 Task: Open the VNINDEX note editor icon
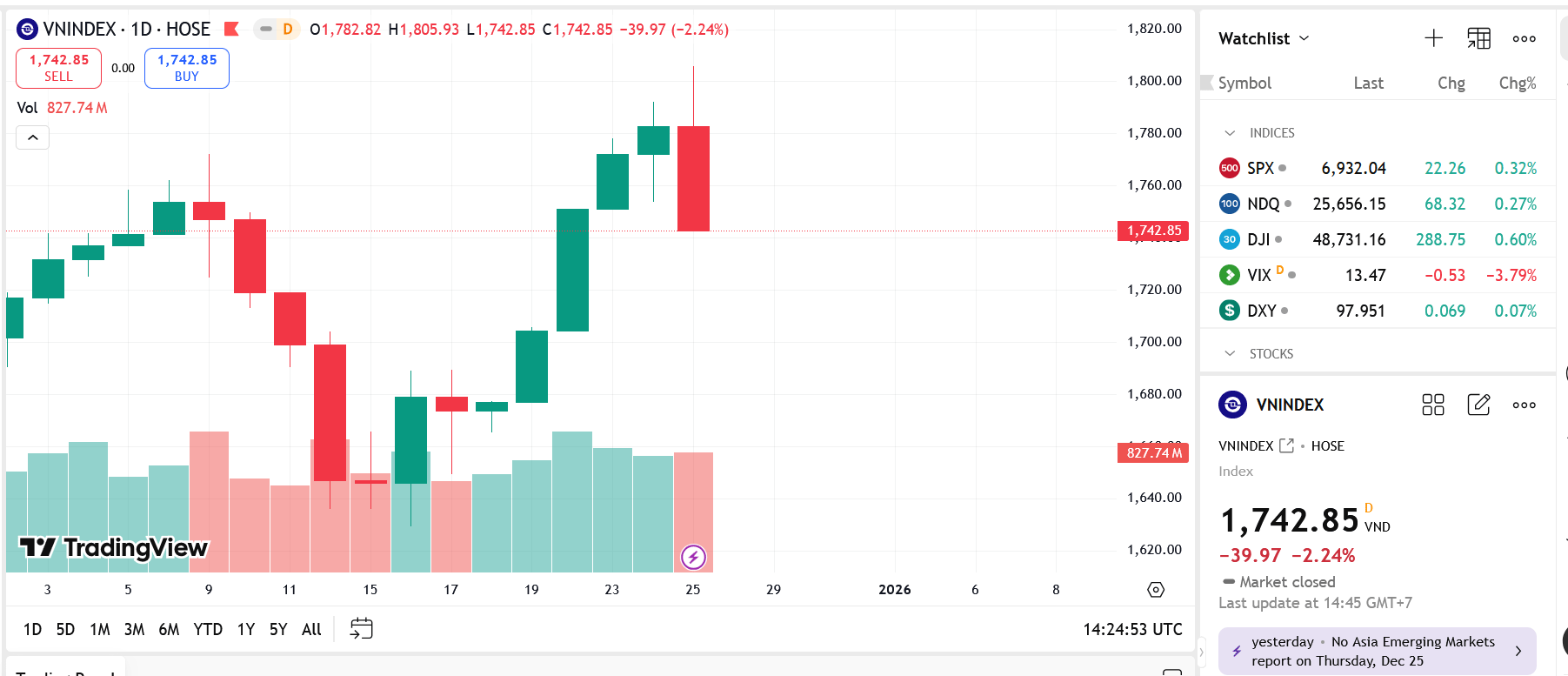(1478, 405)
